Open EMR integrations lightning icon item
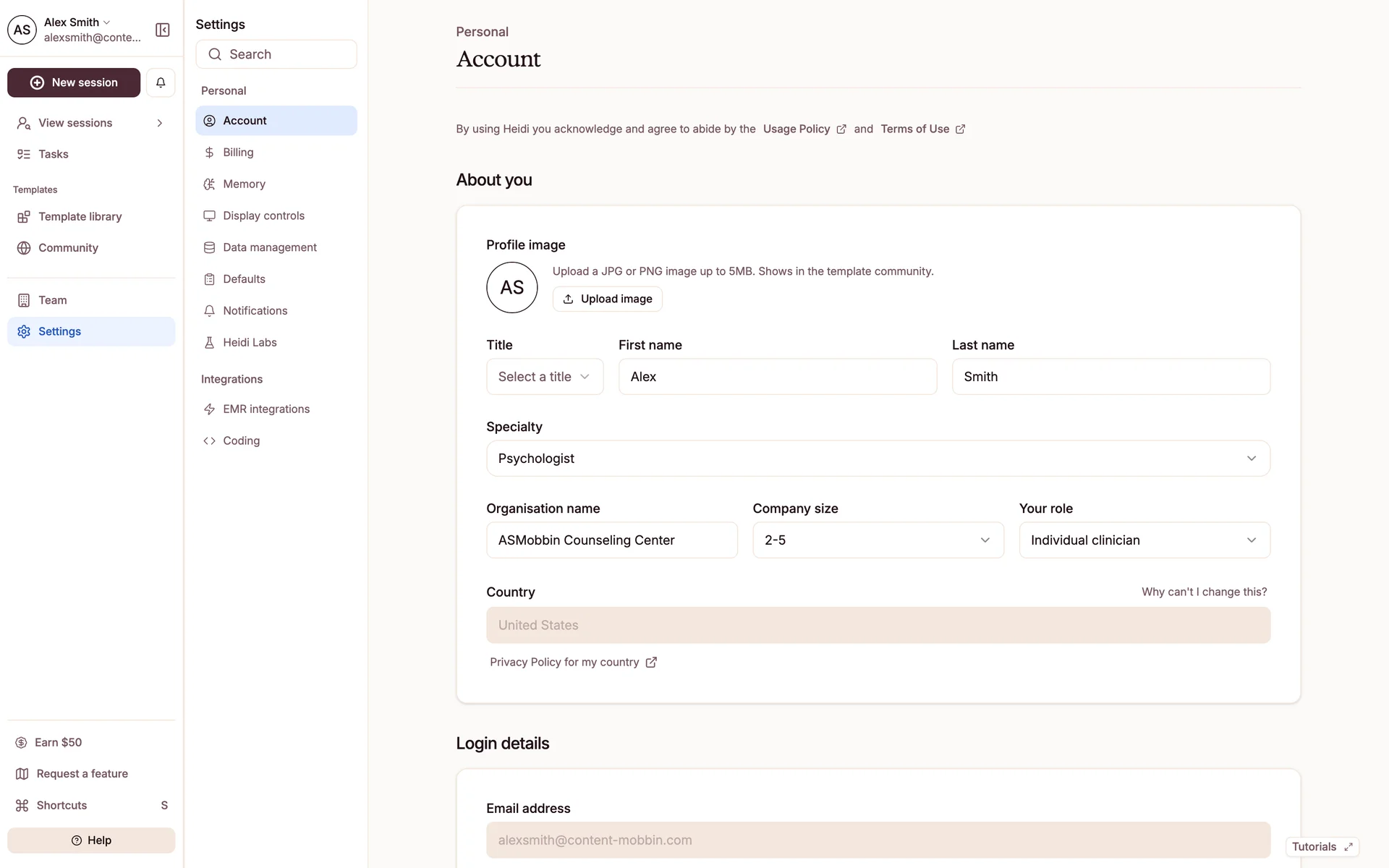Image resolution: width=1389 pixels, height=868 pixels. click(266, 409)
